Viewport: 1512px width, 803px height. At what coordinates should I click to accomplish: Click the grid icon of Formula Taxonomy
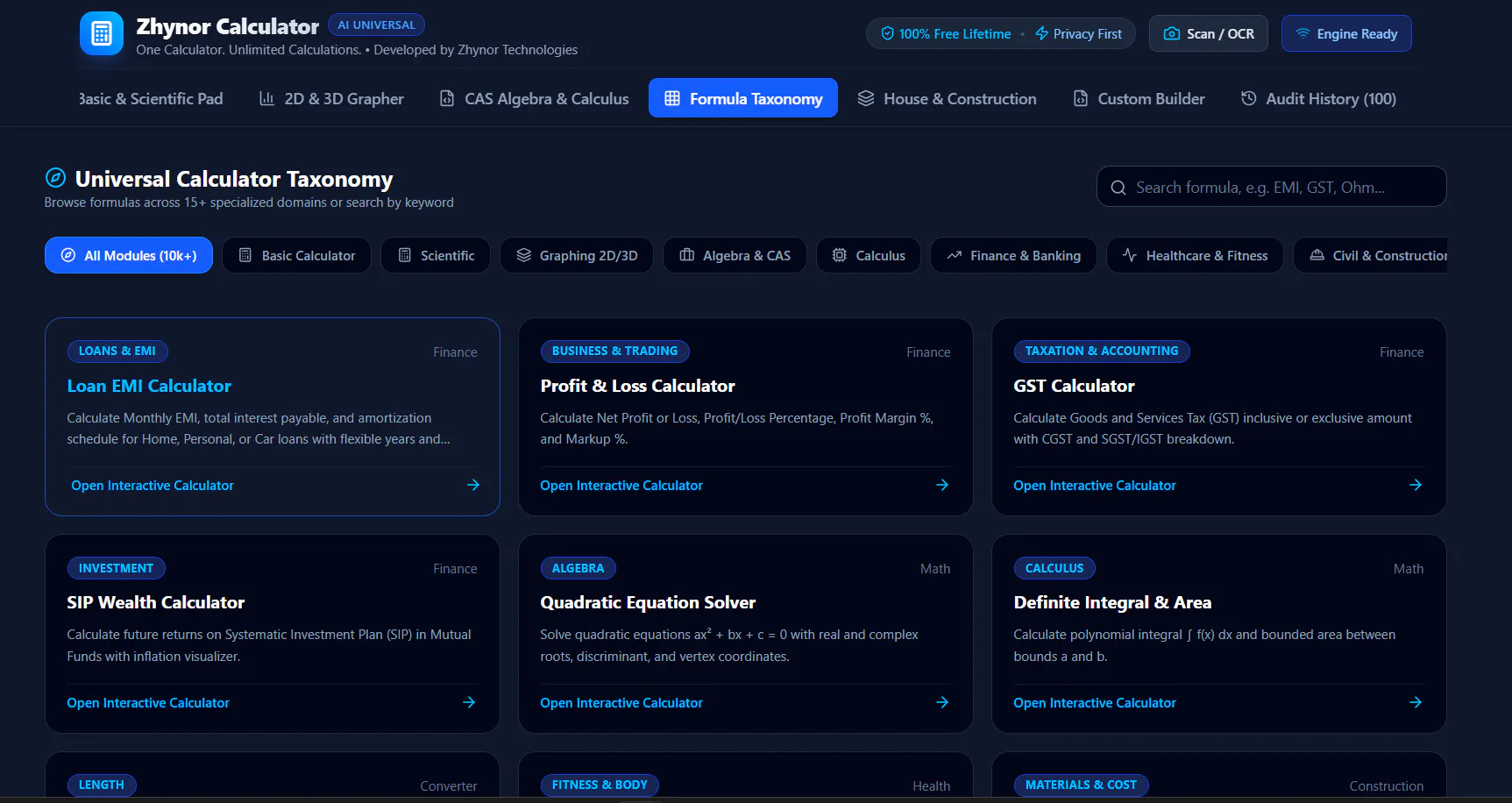click(672, 98)
